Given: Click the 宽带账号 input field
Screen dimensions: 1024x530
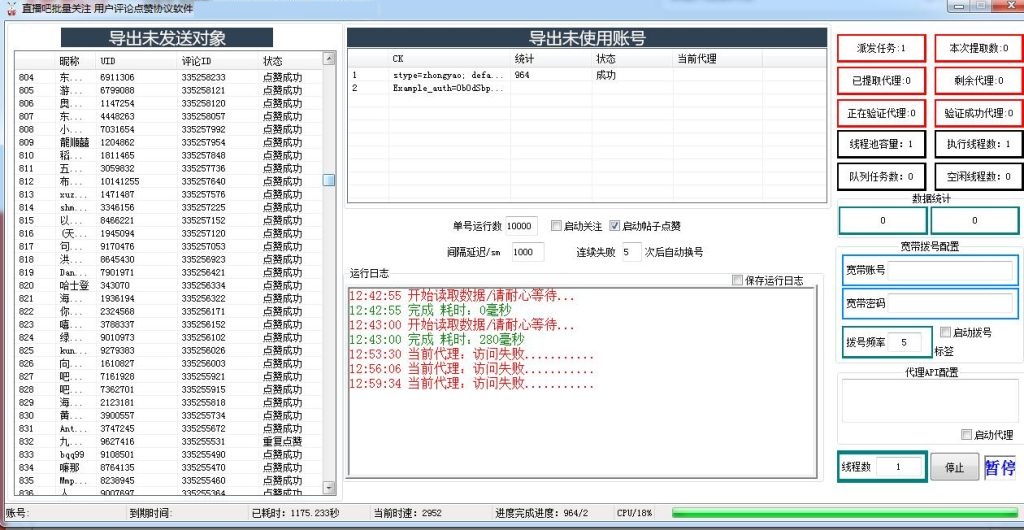Looking at the screenshot, I should [x=950, y=270].
